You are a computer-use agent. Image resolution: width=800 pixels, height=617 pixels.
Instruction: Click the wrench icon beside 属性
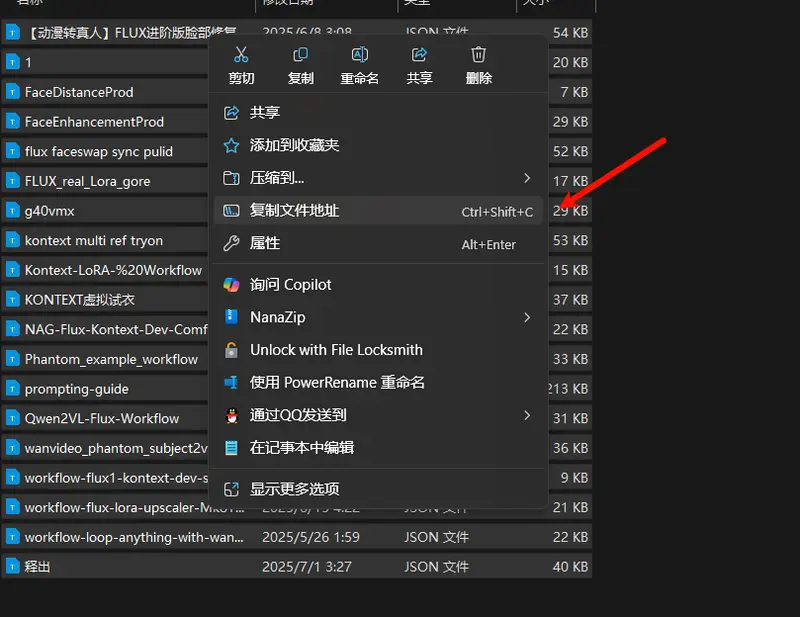[x=231, y=243]
